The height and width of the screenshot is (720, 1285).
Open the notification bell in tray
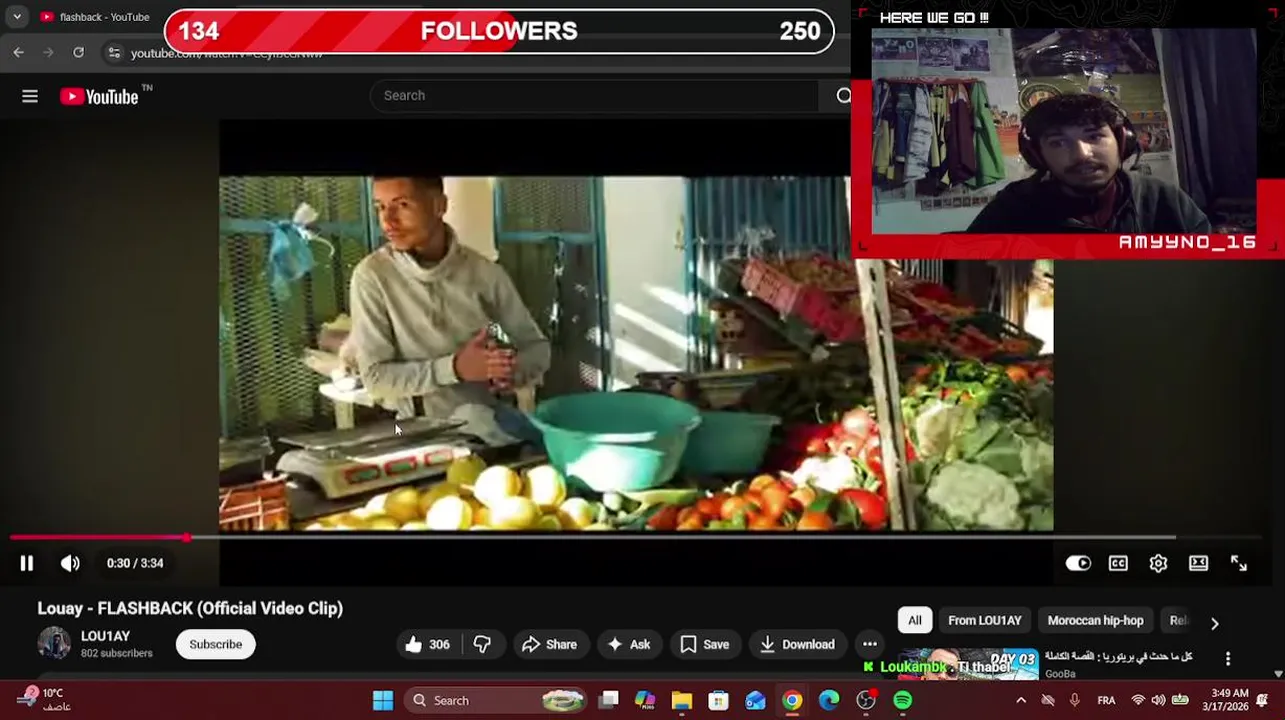coord(1262,701)
